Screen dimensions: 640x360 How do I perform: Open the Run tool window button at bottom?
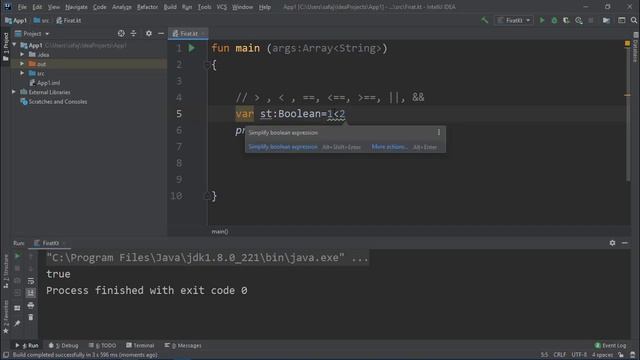[27, 345]
